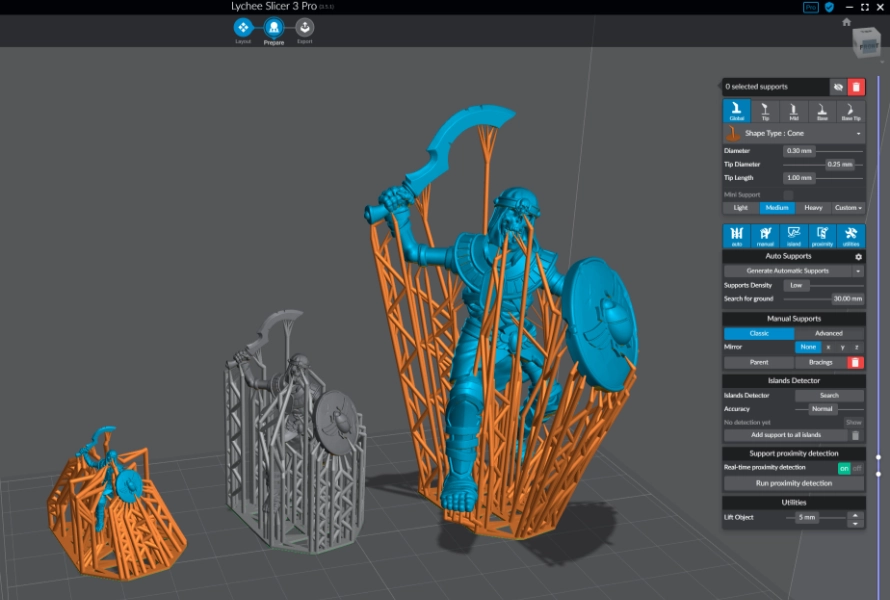Viewport: 890px width, 600px height.
Task: Expand Generate Automatic Supports options arrow
Action: (858, 271)
